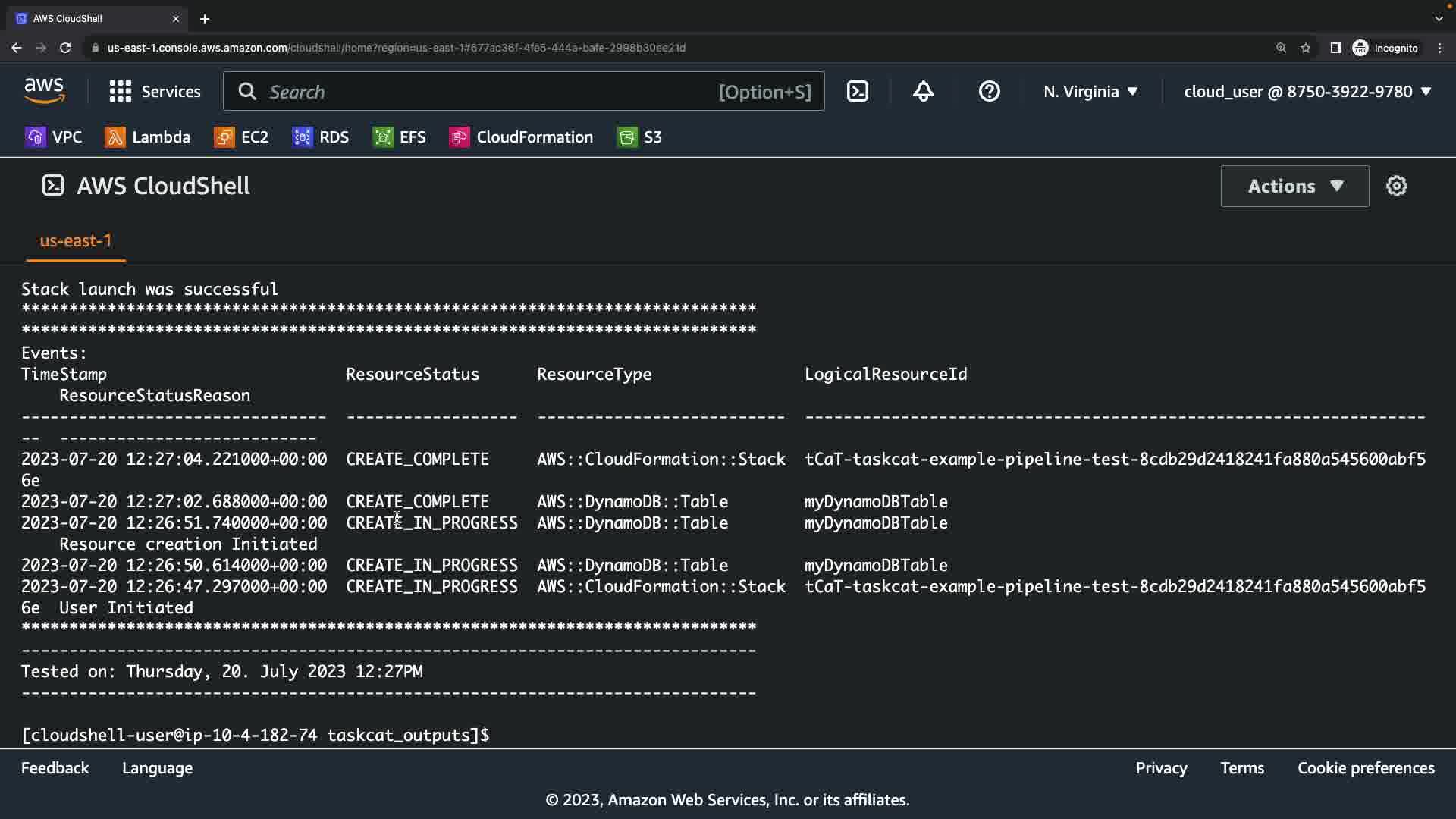Open CloudShell from the top navigation icon
Viewport: 1456px width, 819px height.
point(857,92)
